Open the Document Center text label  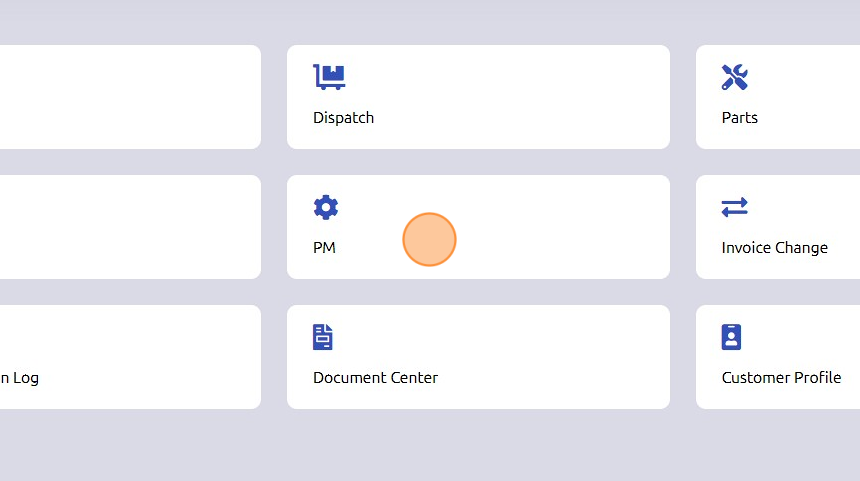(375, 378)
